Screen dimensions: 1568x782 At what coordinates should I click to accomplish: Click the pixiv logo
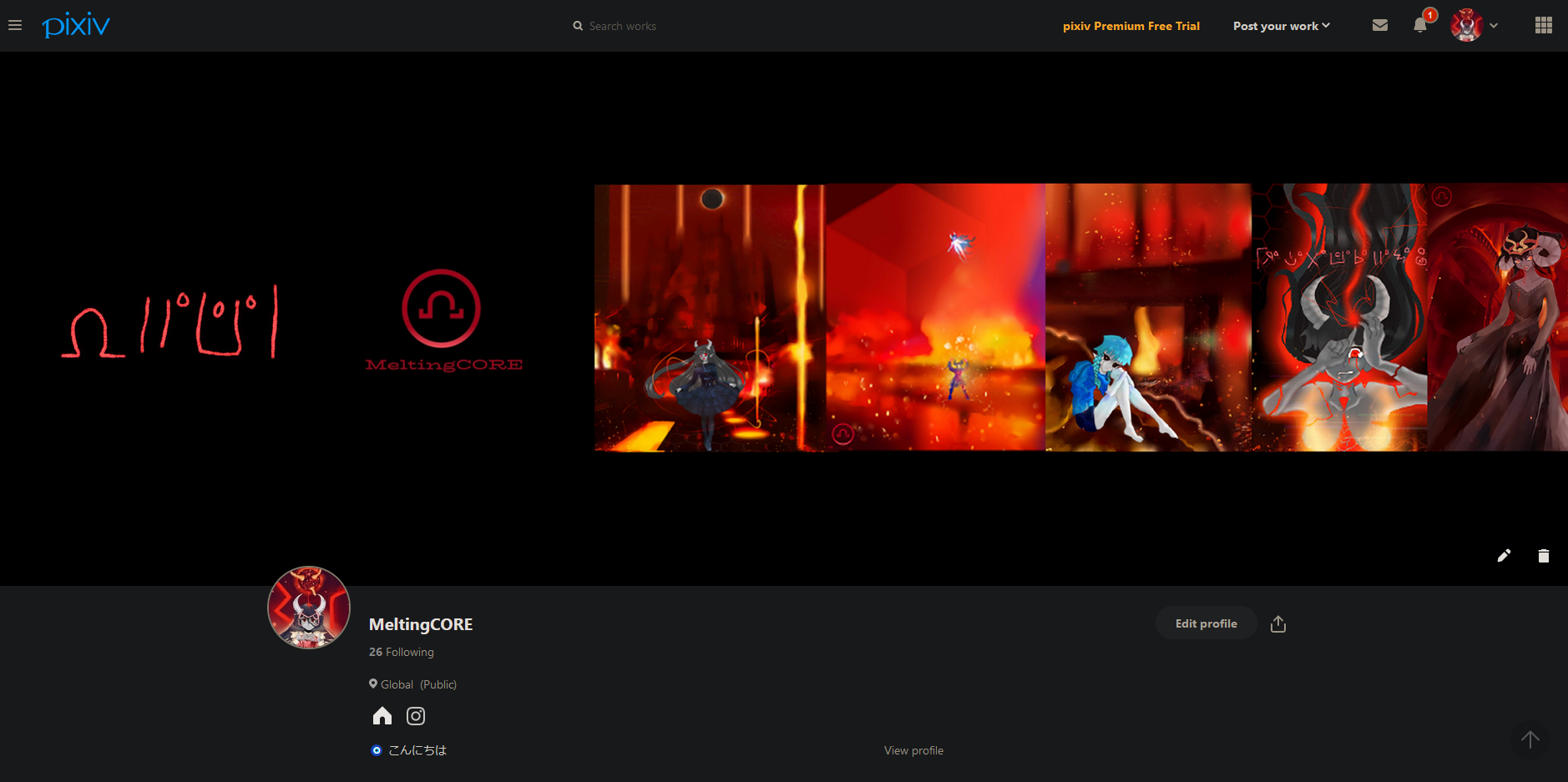tap(76, 25)
